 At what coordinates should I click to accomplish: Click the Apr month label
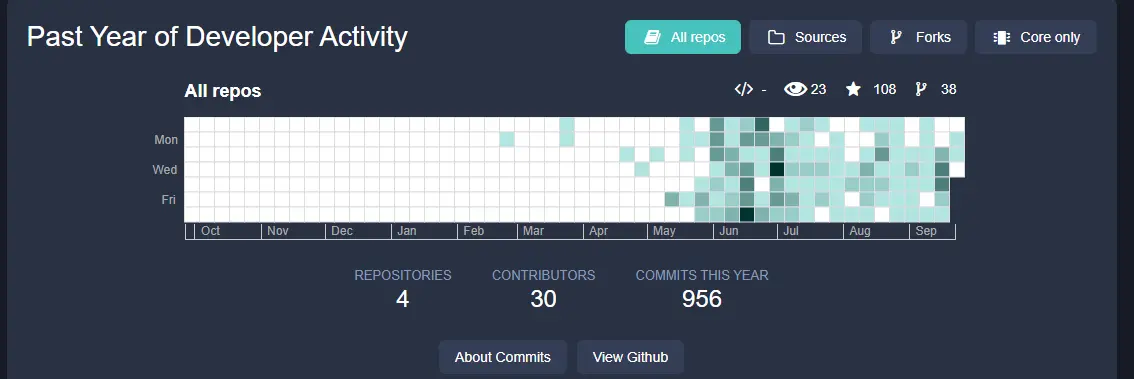tap(598, 231)
